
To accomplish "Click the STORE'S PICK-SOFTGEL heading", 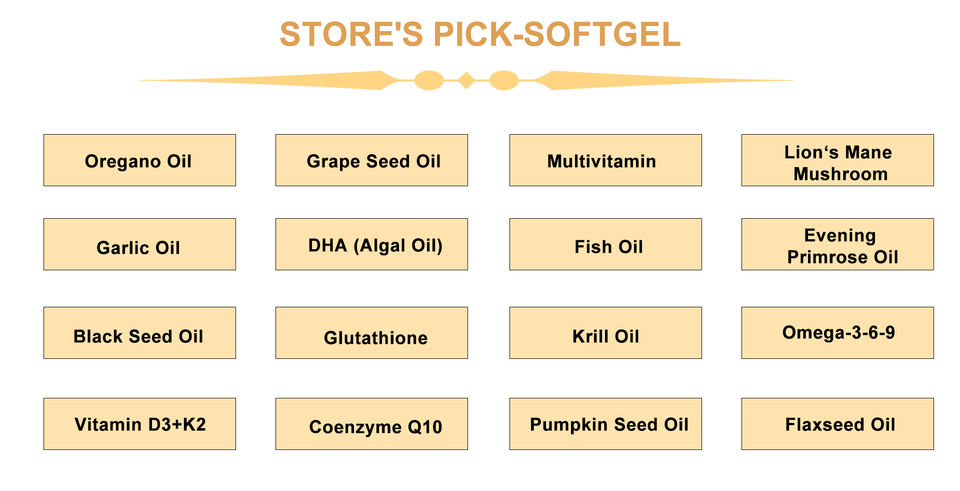I will pos(479,35).
